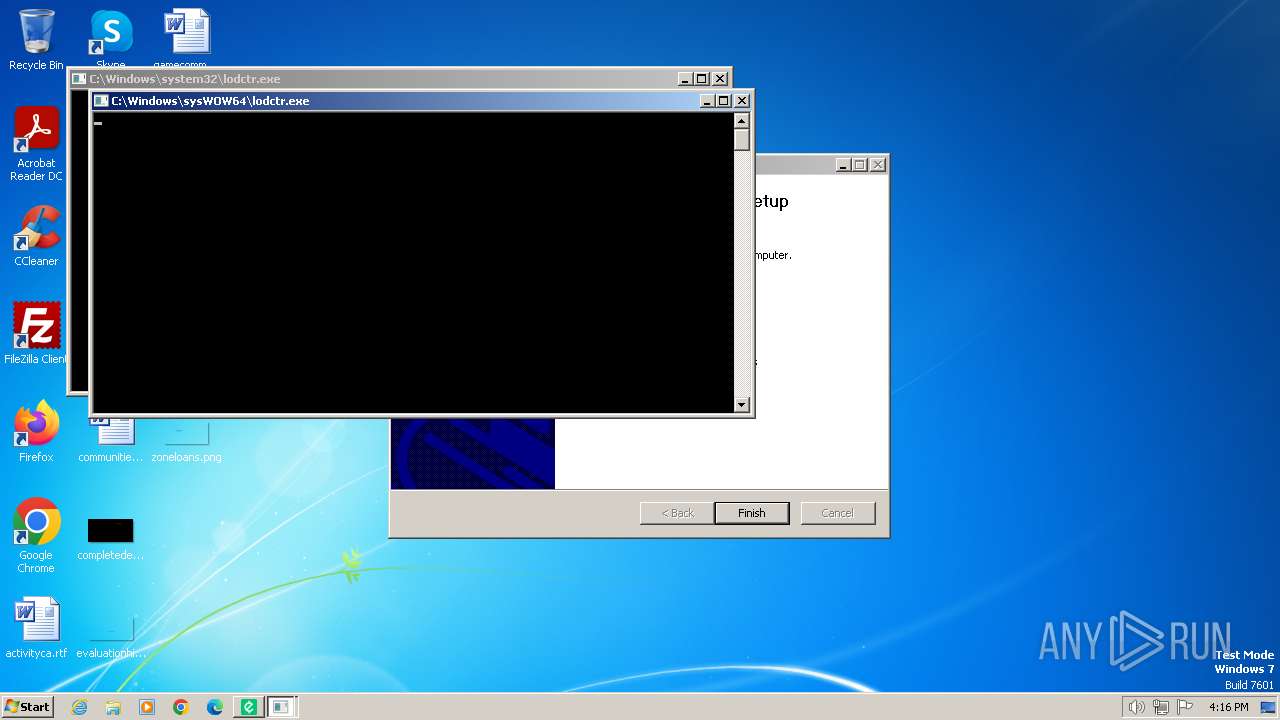Click the 4:16 PM clock
1280x720 pixels.
coord(1228,707)
